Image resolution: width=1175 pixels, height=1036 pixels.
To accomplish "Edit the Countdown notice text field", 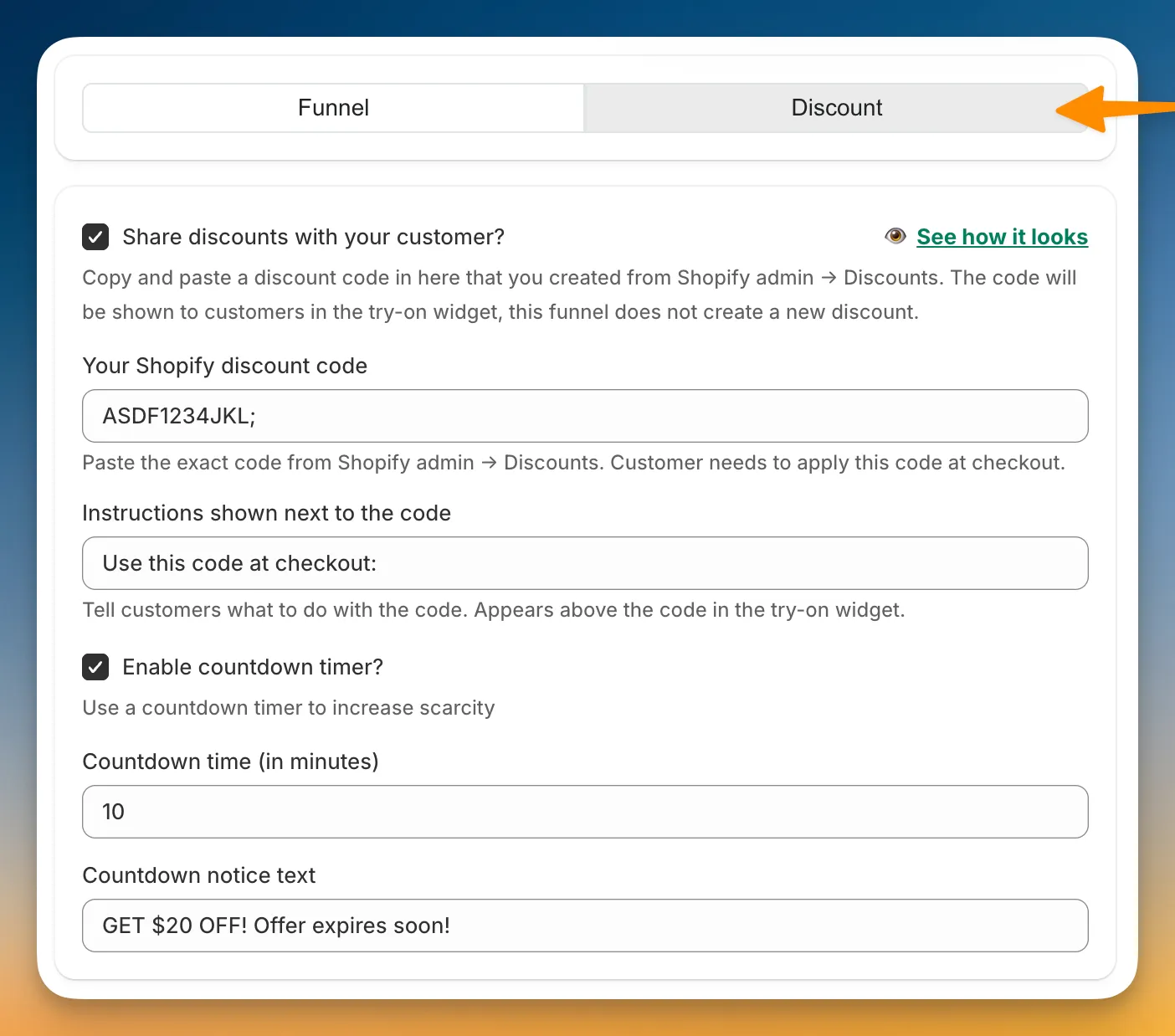I will coord(585,926).
